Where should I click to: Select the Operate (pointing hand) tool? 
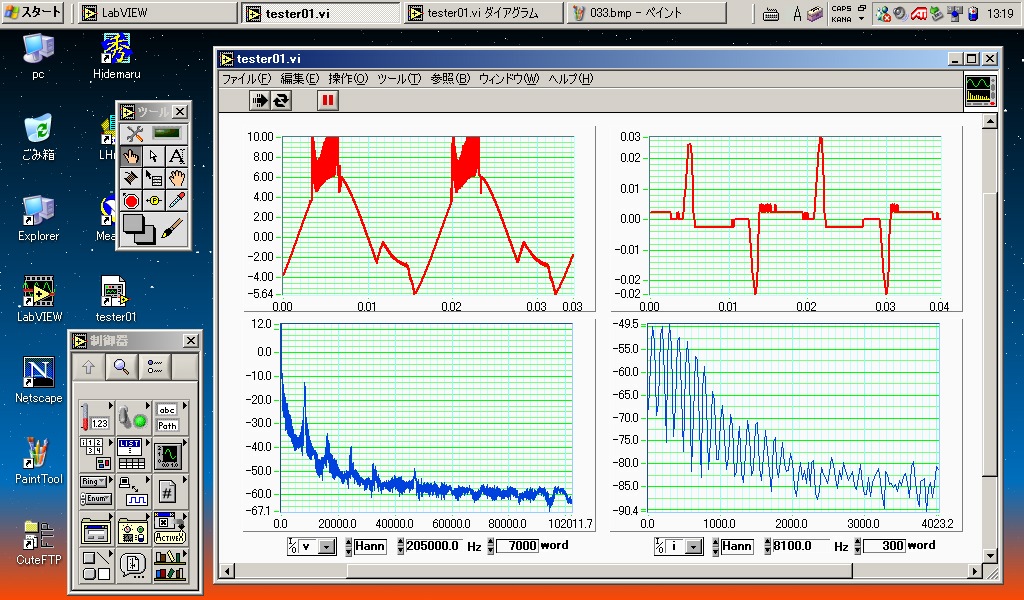click(131, 156)
